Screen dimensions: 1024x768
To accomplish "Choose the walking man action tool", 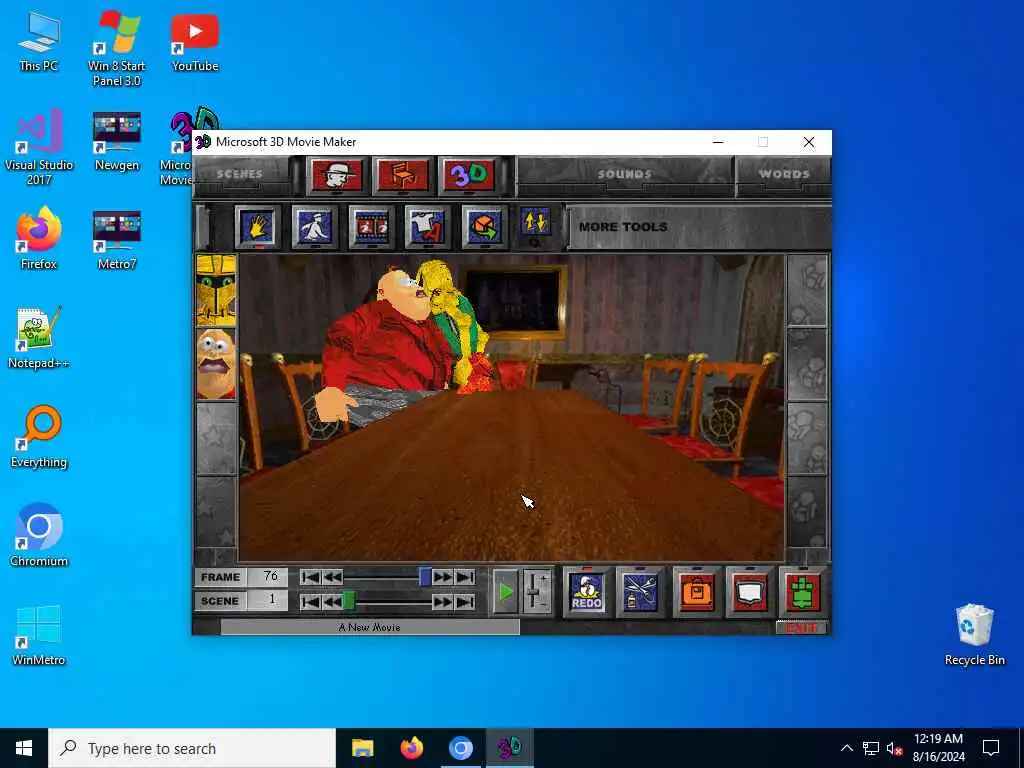I will tap(314, 227).
